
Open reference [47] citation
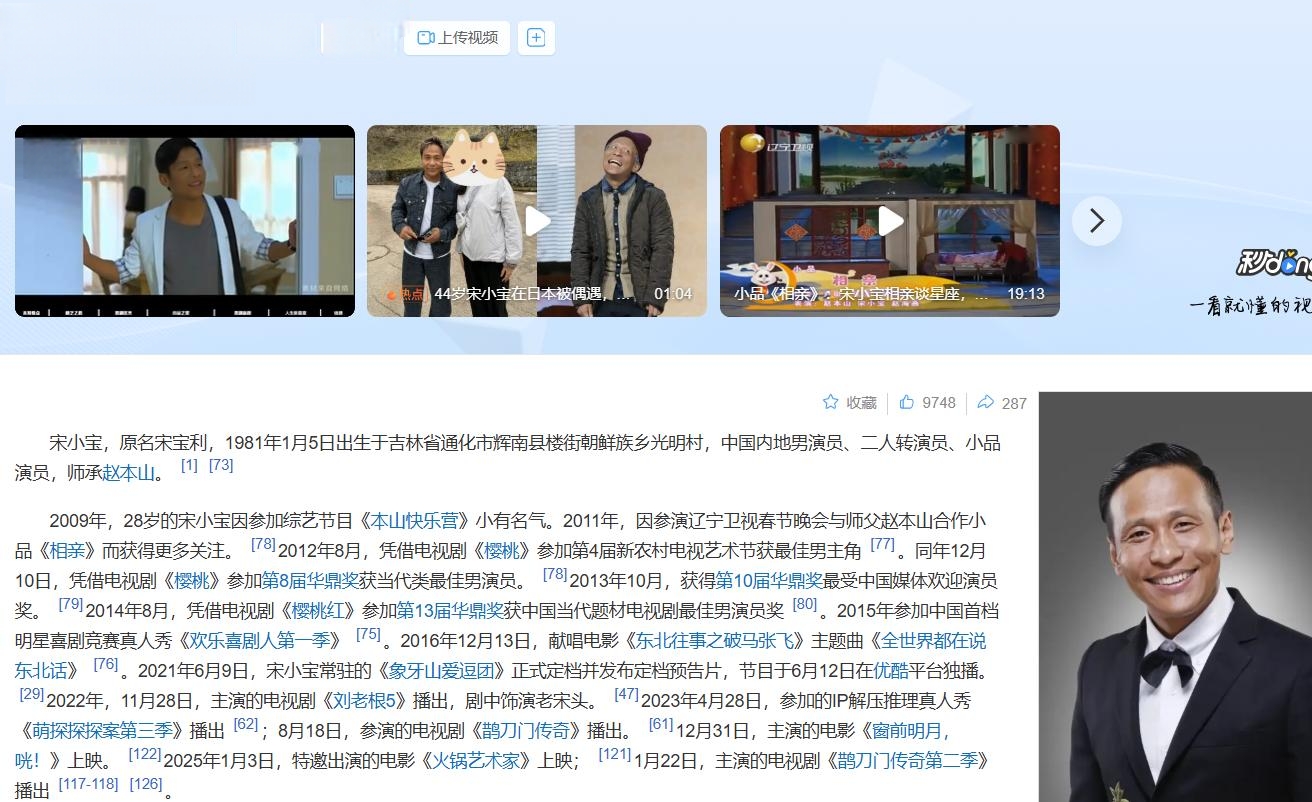[626, 694]
